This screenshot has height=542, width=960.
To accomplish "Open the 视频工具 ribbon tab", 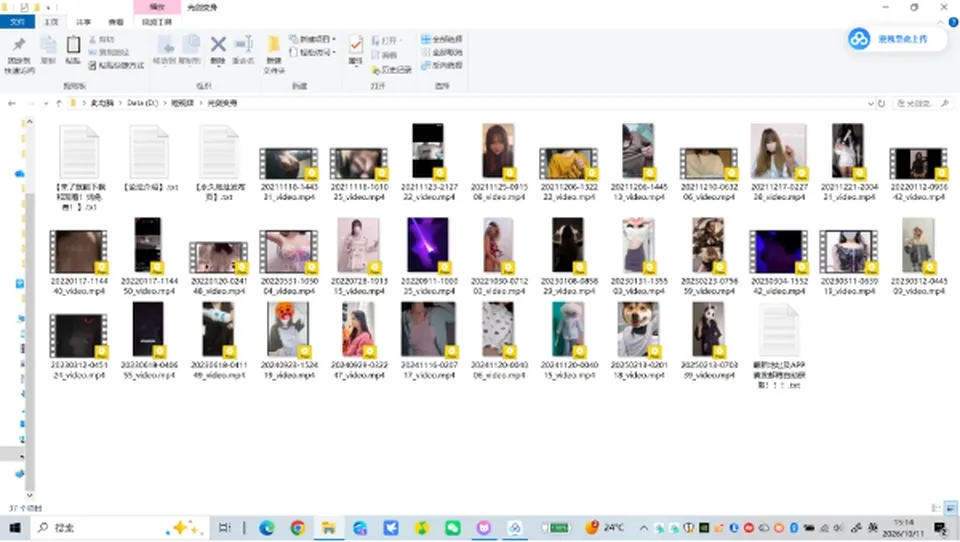I will pos(157,22).
